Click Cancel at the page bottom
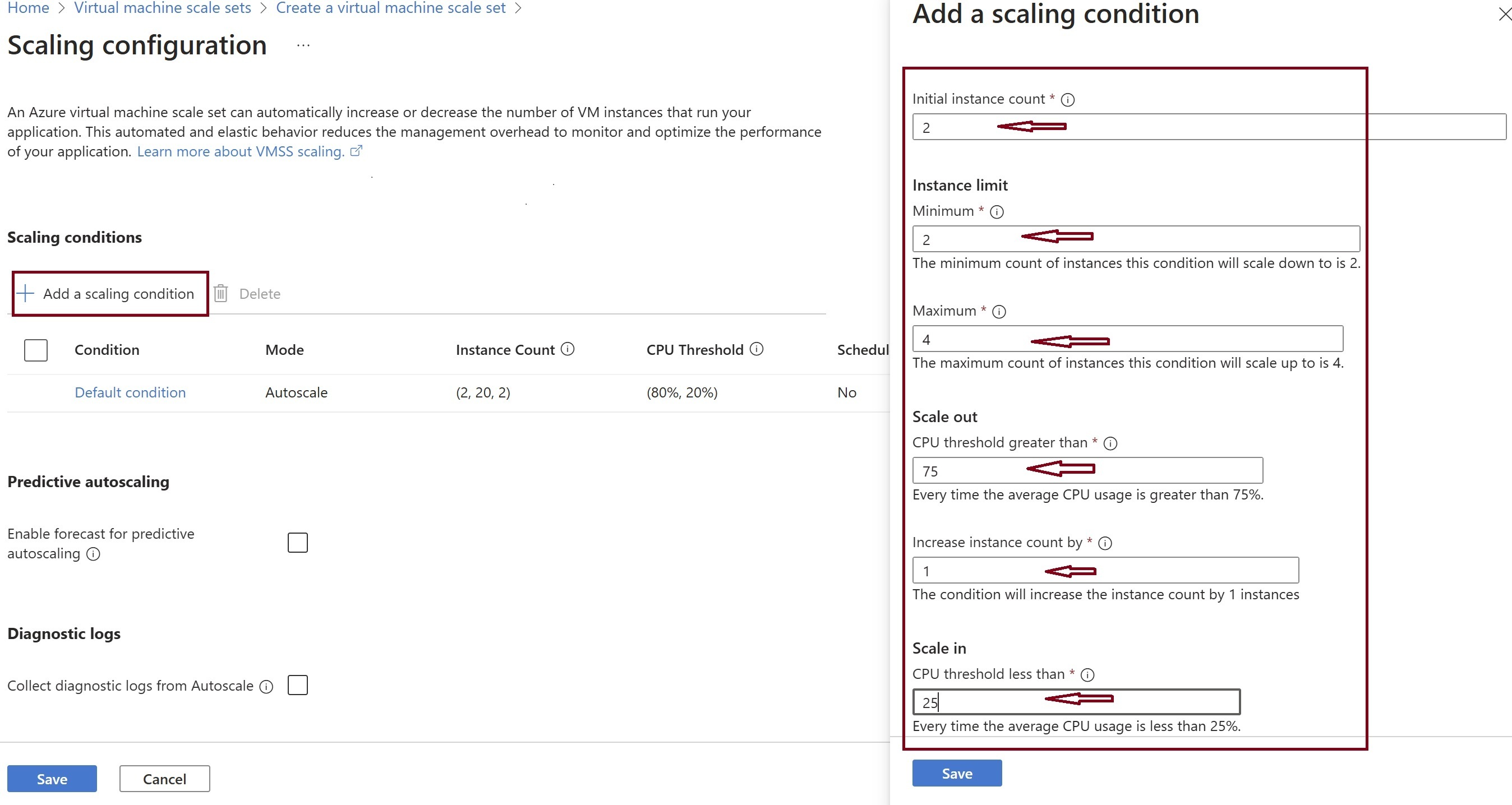 (164, 779)
